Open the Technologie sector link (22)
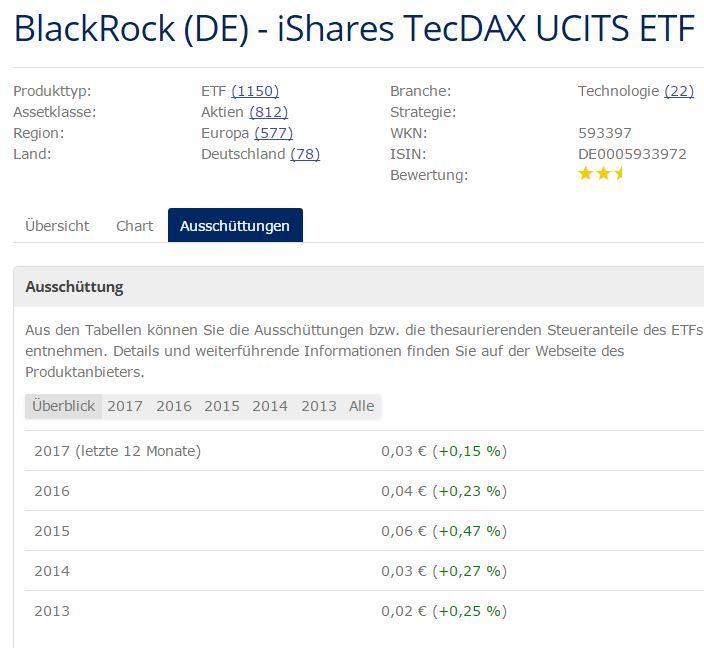This screenshot has height=648, width=704. pyautogui.click(x=678, y=91)
